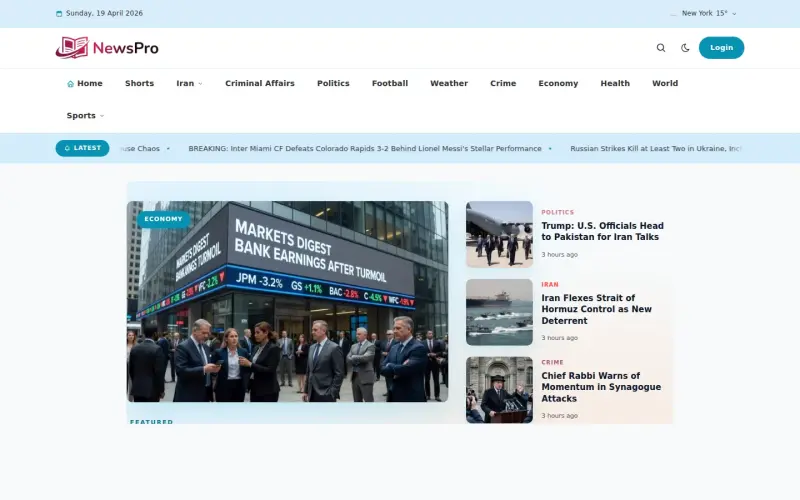The image size is (800, 500).
Task: Click the search magnifier icon
Action: pyautogui.click(x=661, y=48)
